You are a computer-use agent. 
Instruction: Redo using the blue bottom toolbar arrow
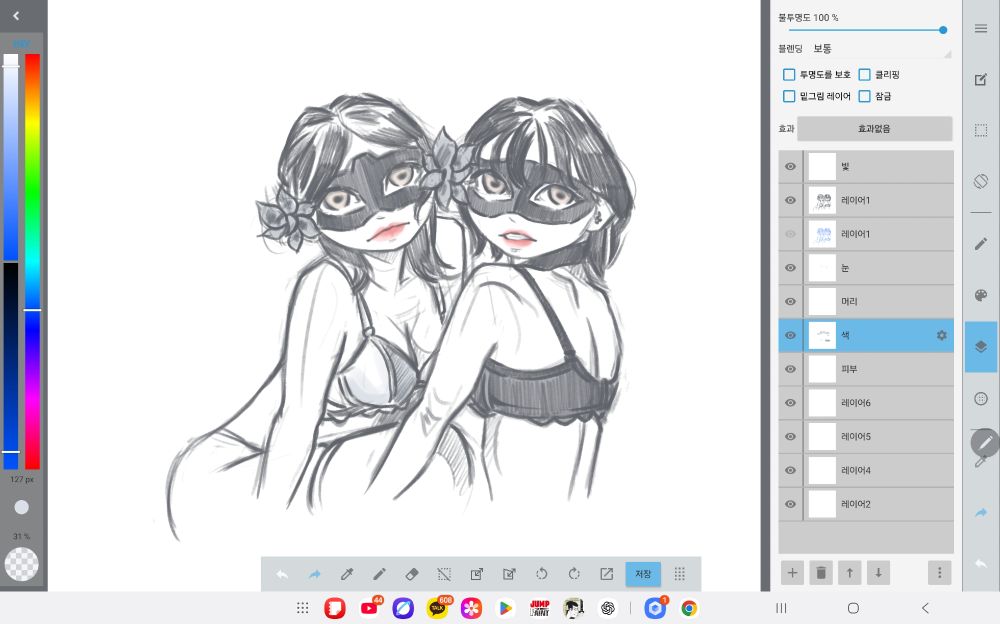click(314, 574)
